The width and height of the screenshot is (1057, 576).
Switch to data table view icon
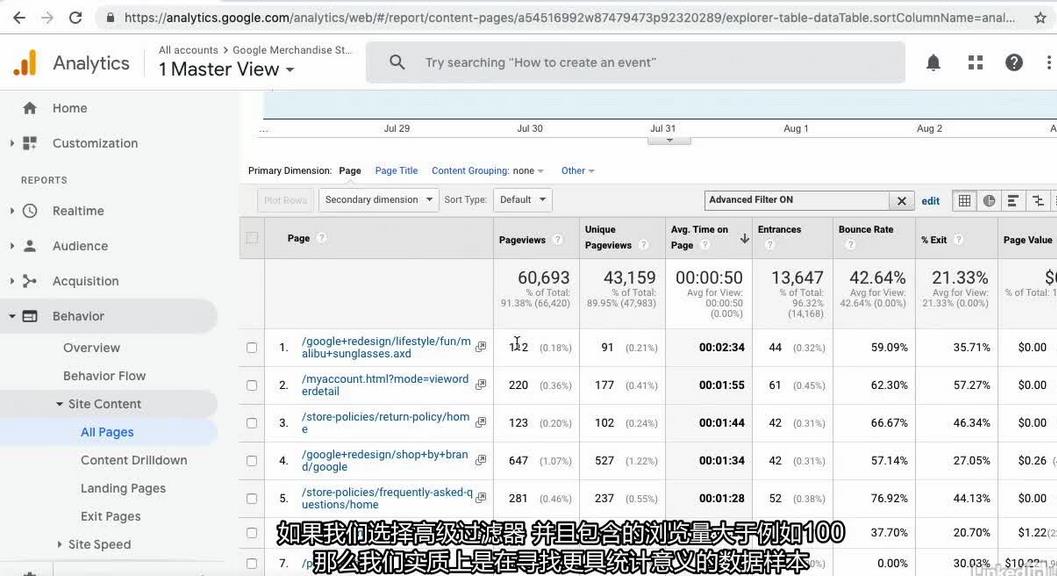(965, 200)
